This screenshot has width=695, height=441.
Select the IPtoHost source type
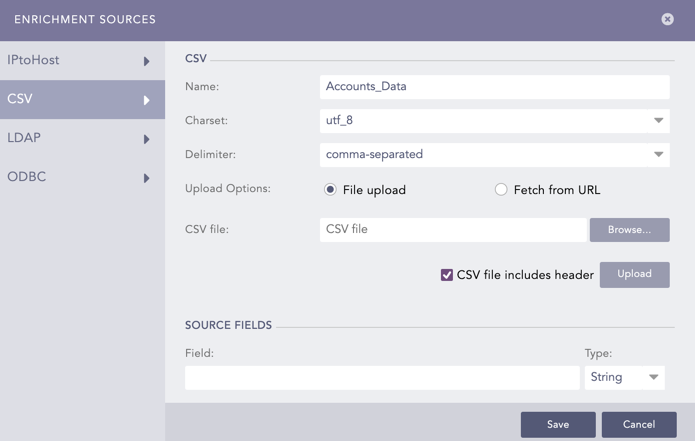click(82, 60)
